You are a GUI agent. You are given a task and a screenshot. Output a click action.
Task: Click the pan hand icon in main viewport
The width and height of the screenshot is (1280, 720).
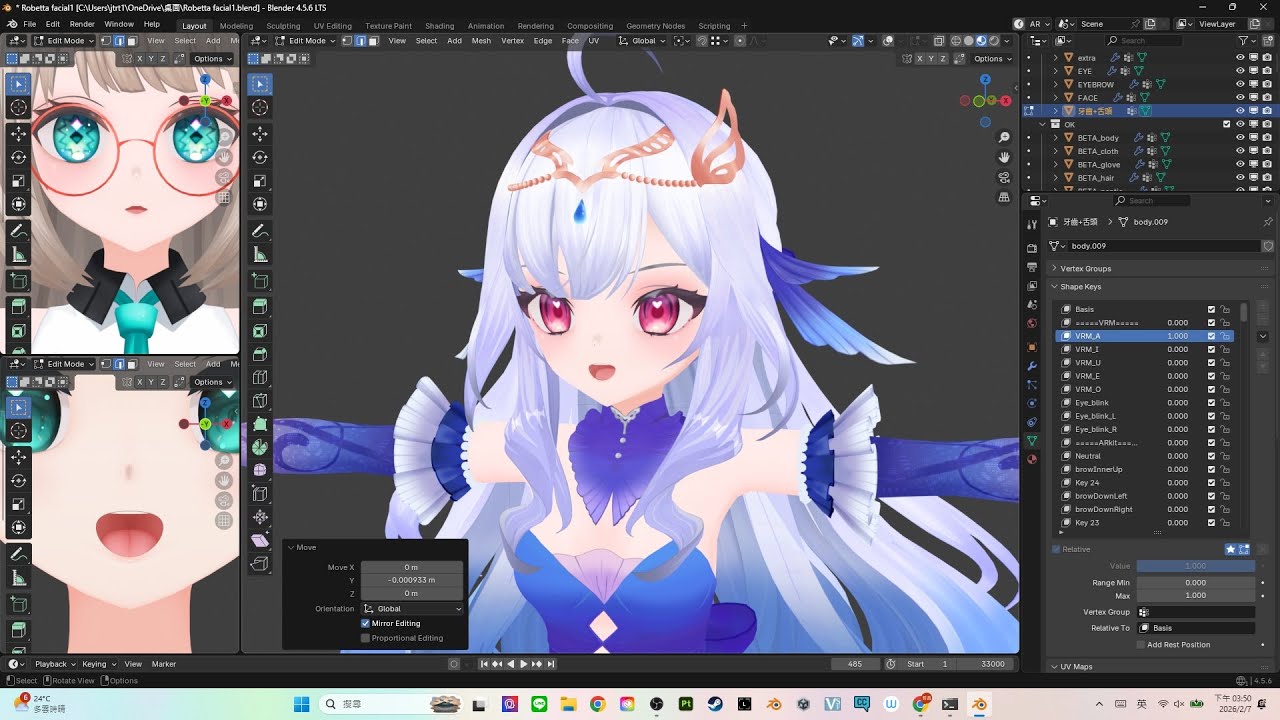coord(1004,157)
